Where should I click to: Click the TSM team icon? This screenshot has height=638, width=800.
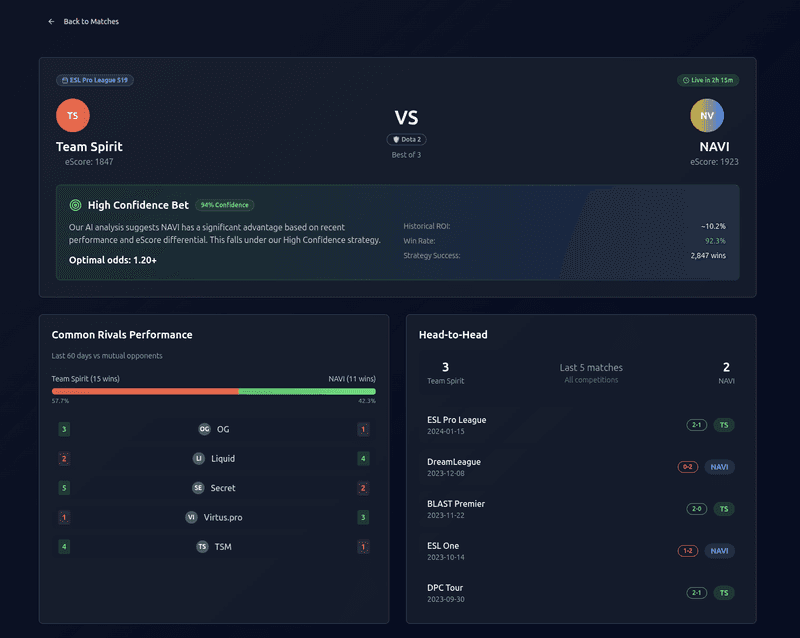pos(202,547)
